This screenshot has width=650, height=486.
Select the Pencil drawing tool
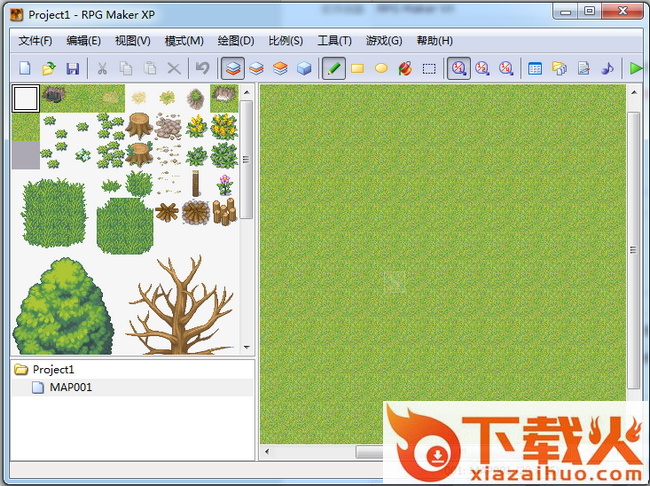334,68
